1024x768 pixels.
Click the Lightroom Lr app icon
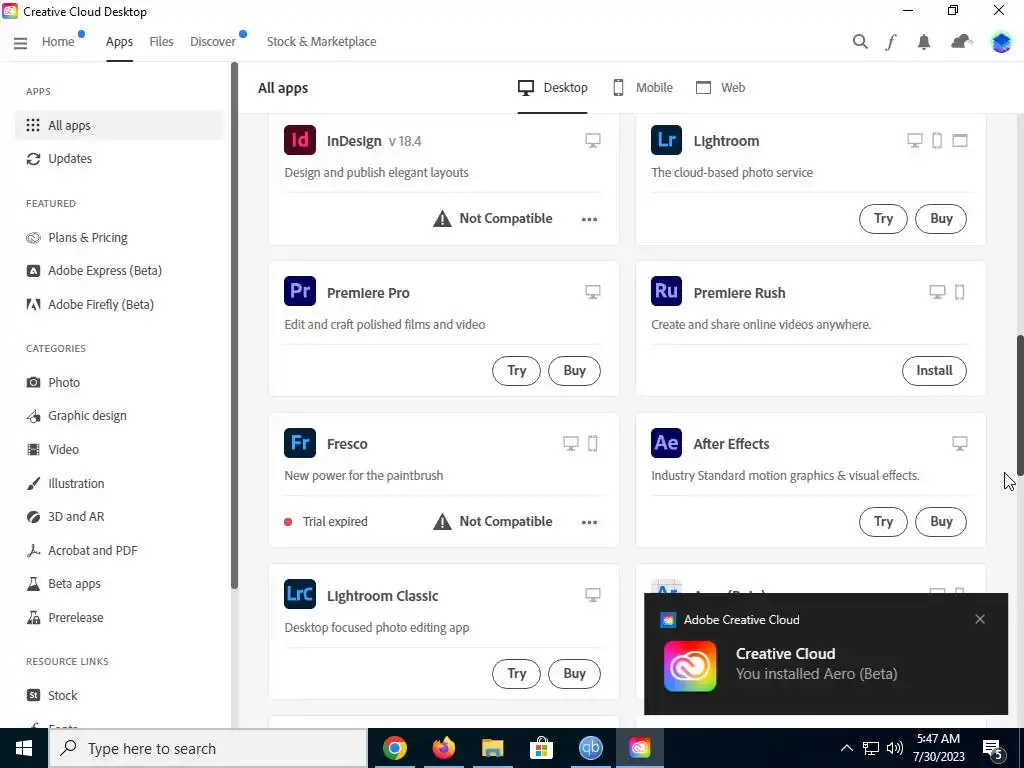pyautogui.click(x=666, y=140)
